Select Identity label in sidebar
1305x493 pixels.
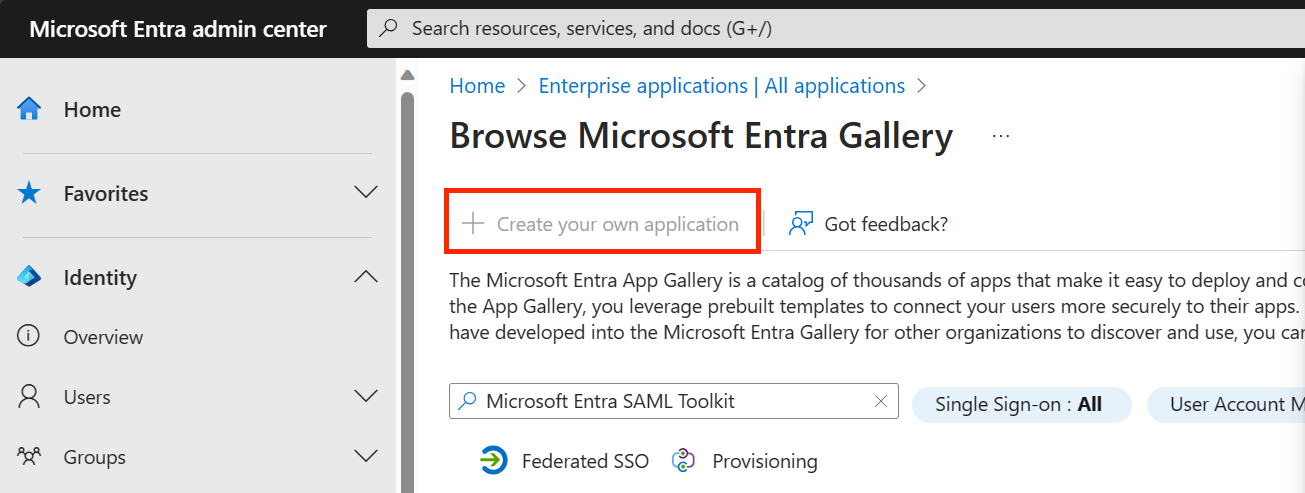pyautogui.click(x=100, y=278)
